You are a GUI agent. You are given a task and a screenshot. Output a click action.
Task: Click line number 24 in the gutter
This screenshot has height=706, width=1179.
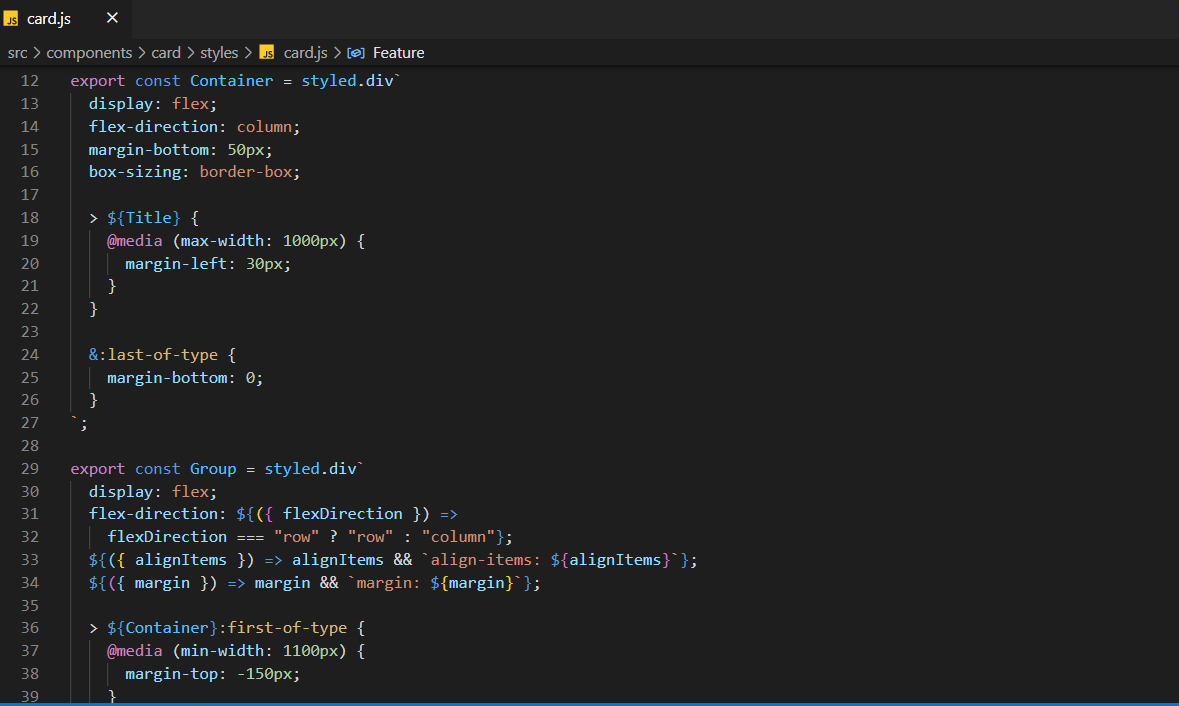29,354
